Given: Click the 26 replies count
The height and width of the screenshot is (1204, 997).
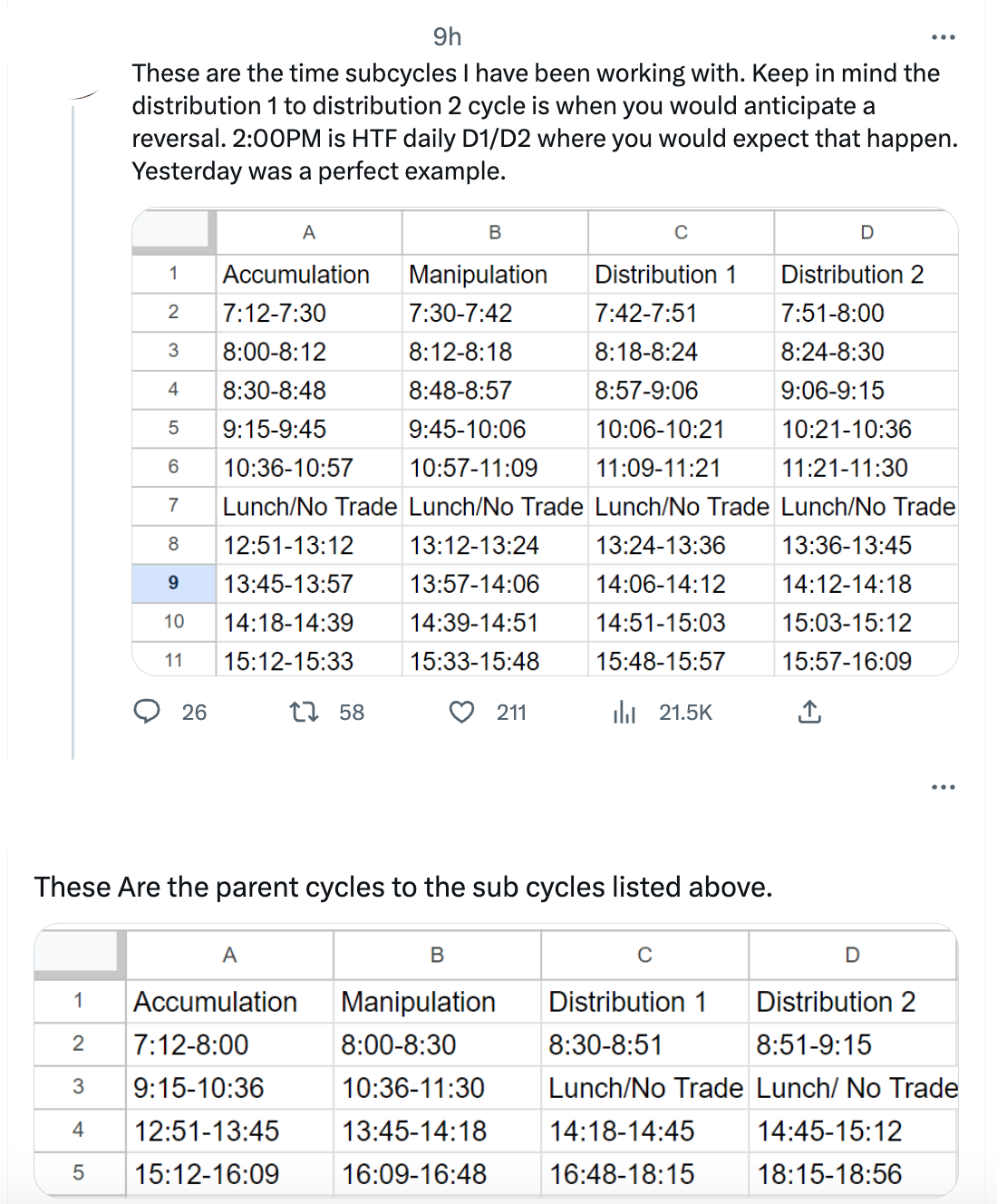Looking at the screenshot, I should tap(194, 713).
